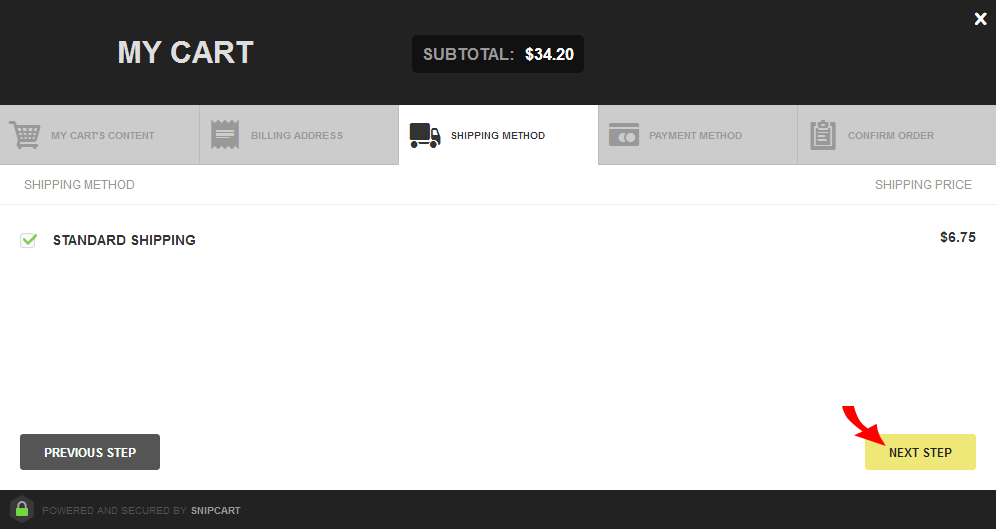This screenshot has height=529, width=996.
Task: Click the clipboard confirm order icon
Action: click(x=823, y=135)
